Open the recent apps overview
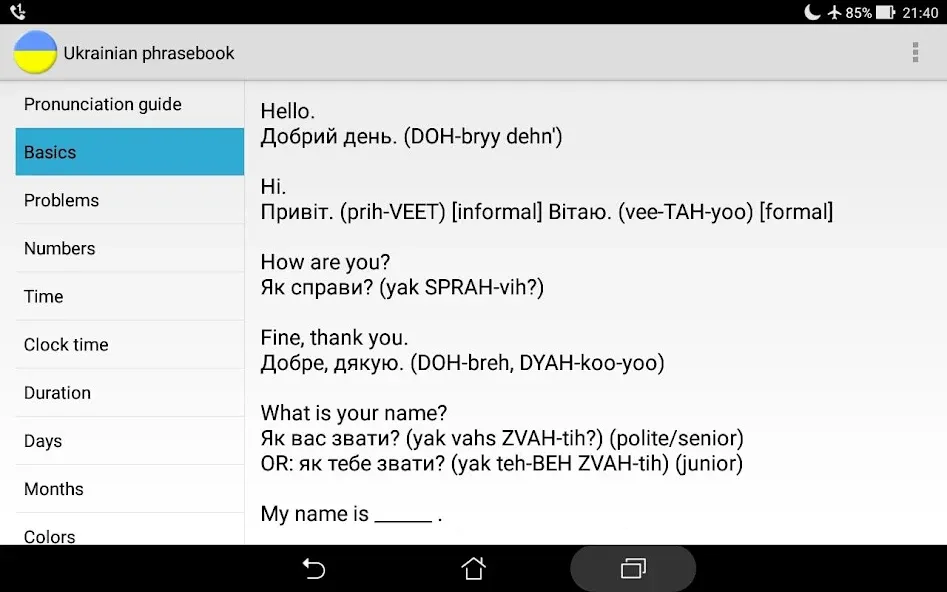 tap(633, 568)
